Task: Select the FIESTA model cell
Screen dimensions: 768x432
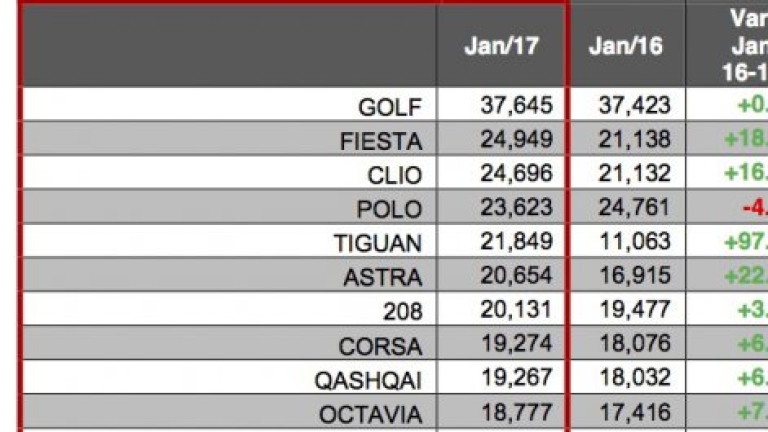Action: (x=381, y=140)
